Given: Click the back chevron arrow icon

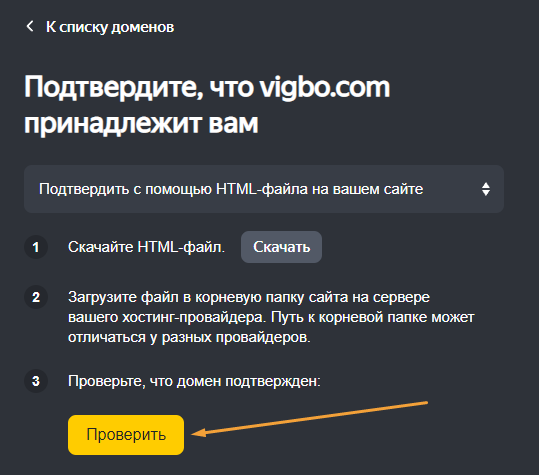Looking at the screenshot, I should pos(30,26).
